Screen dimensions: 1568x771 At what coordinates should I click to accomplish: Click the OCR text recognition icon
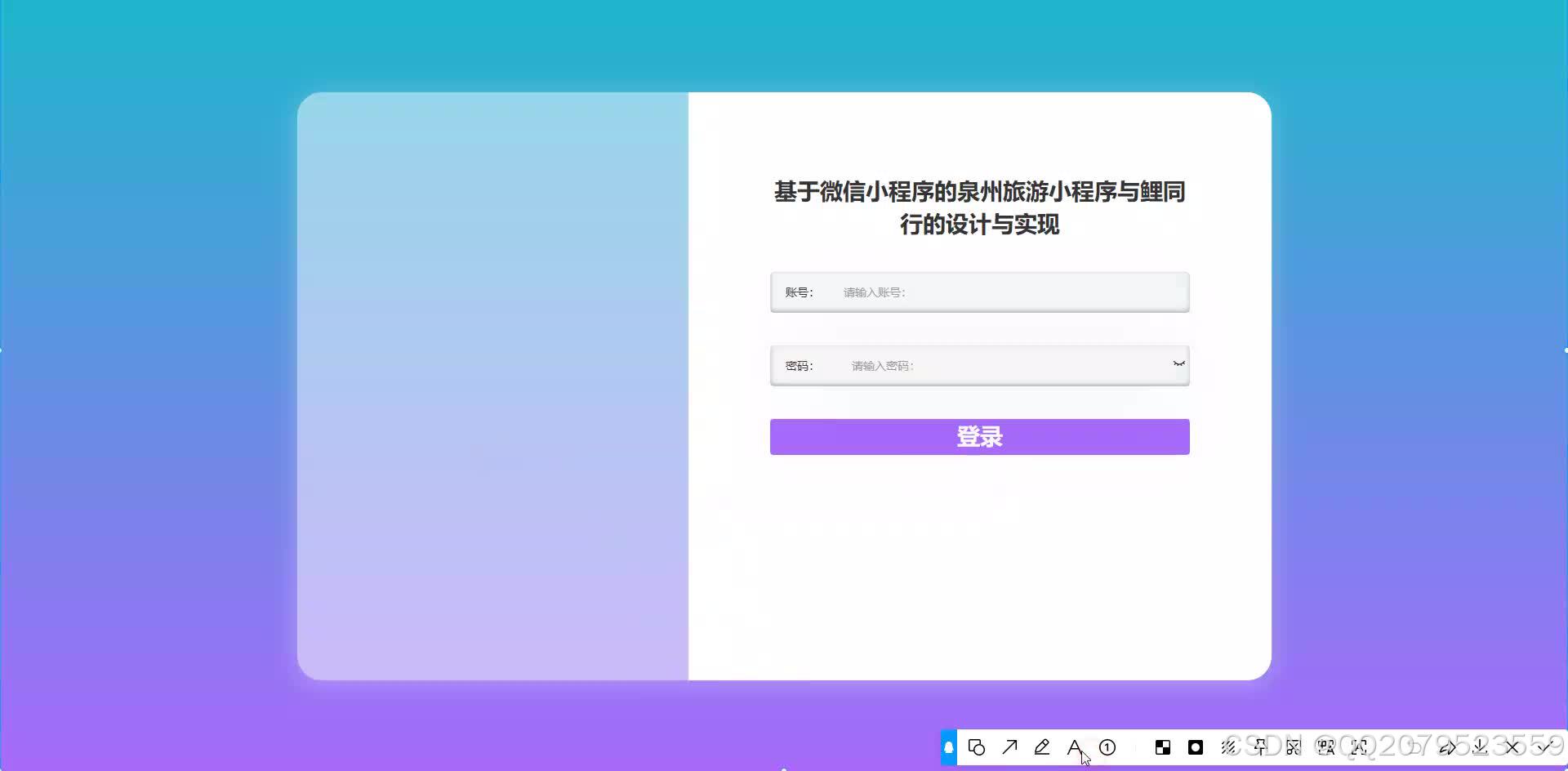coord(1358,747)
